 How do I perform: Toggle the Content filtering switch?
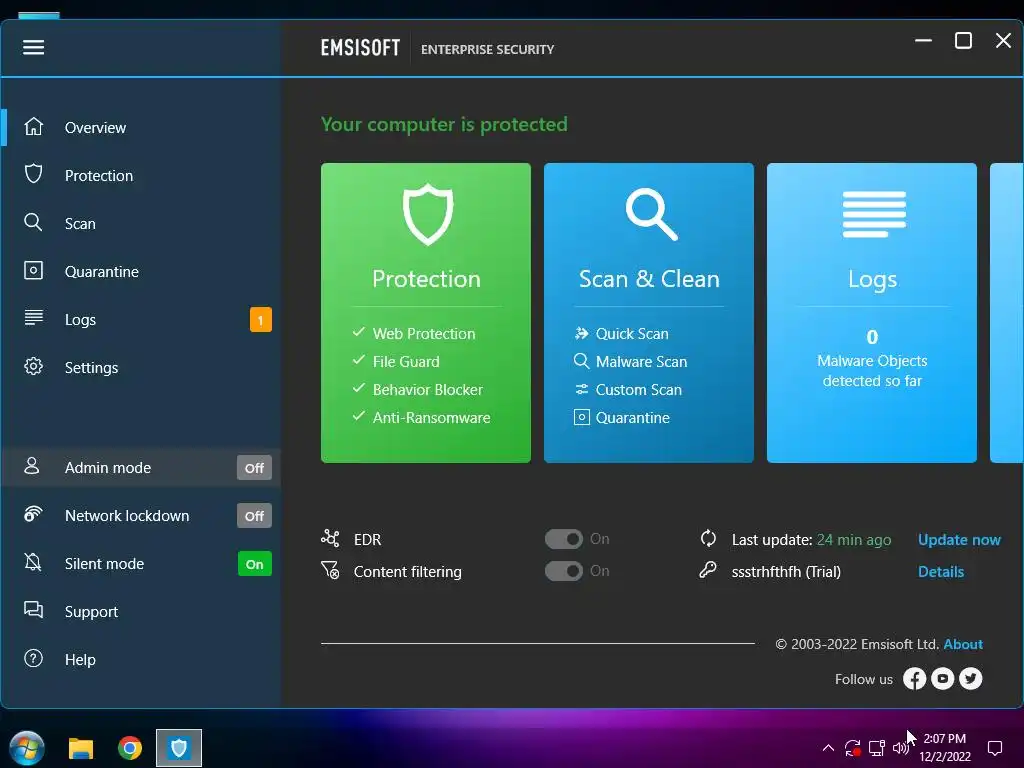click(564, 571)
